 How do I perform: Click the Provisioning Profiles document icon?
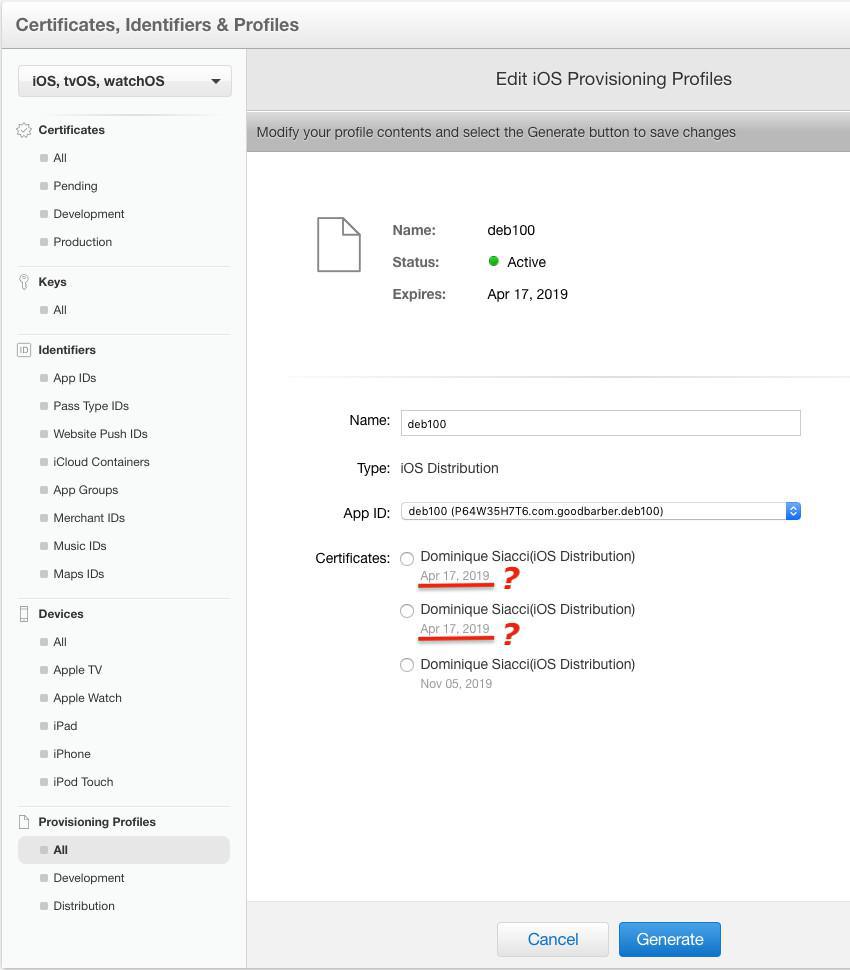click(24, 822)
